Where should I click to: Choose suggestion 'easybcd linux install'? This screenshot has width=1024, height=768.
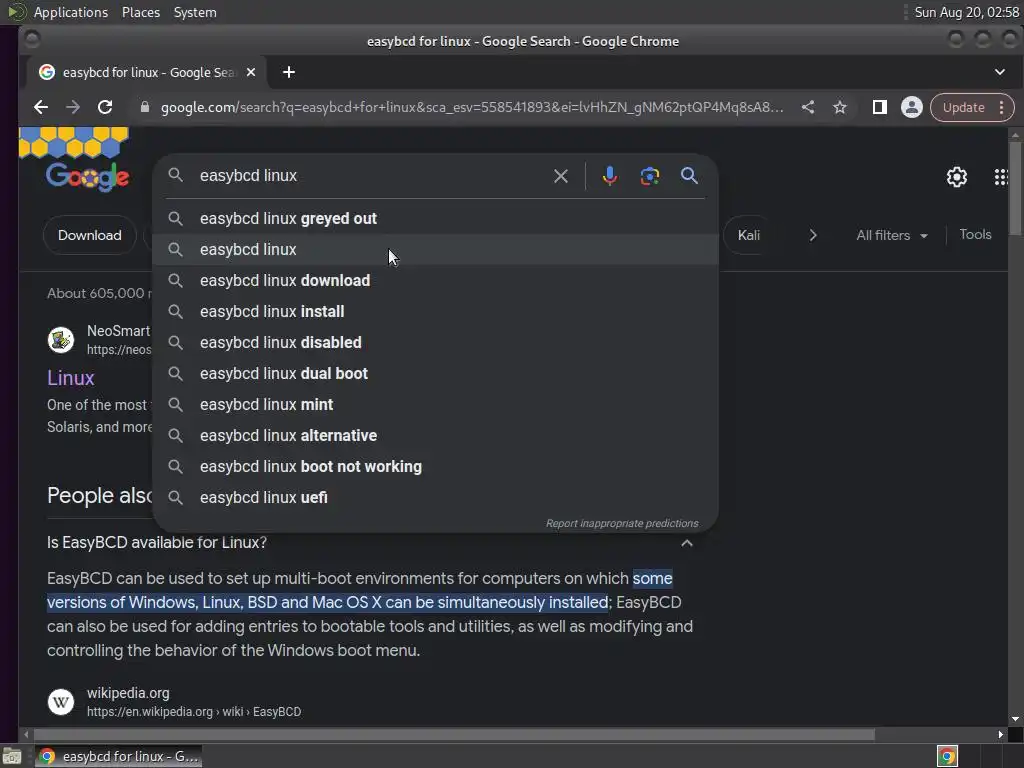coord(435,312)
